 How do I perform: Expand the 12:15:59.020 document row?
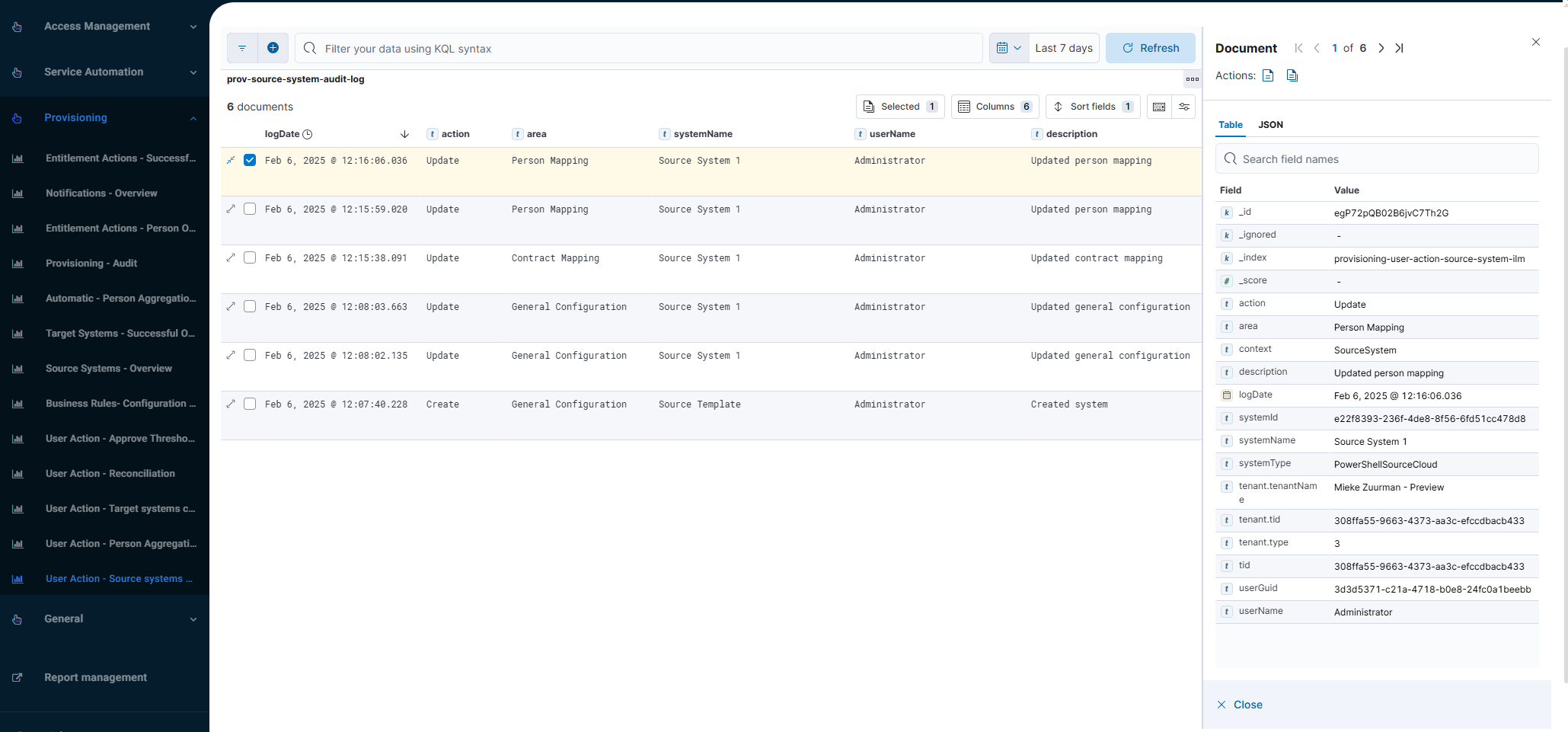(x=231, y=209)
